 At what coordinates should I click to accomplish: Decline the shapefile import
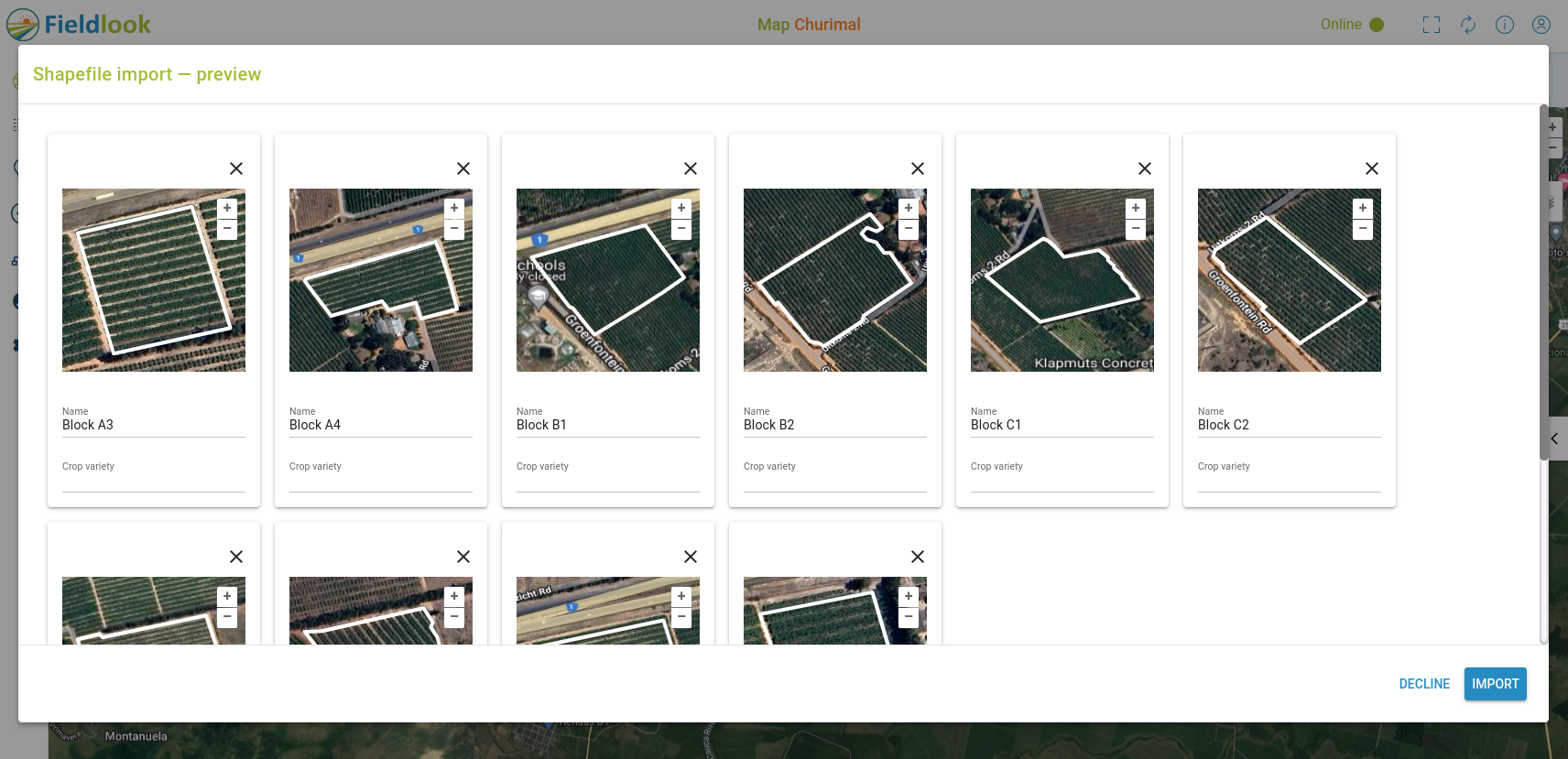tap(1424, 684)
